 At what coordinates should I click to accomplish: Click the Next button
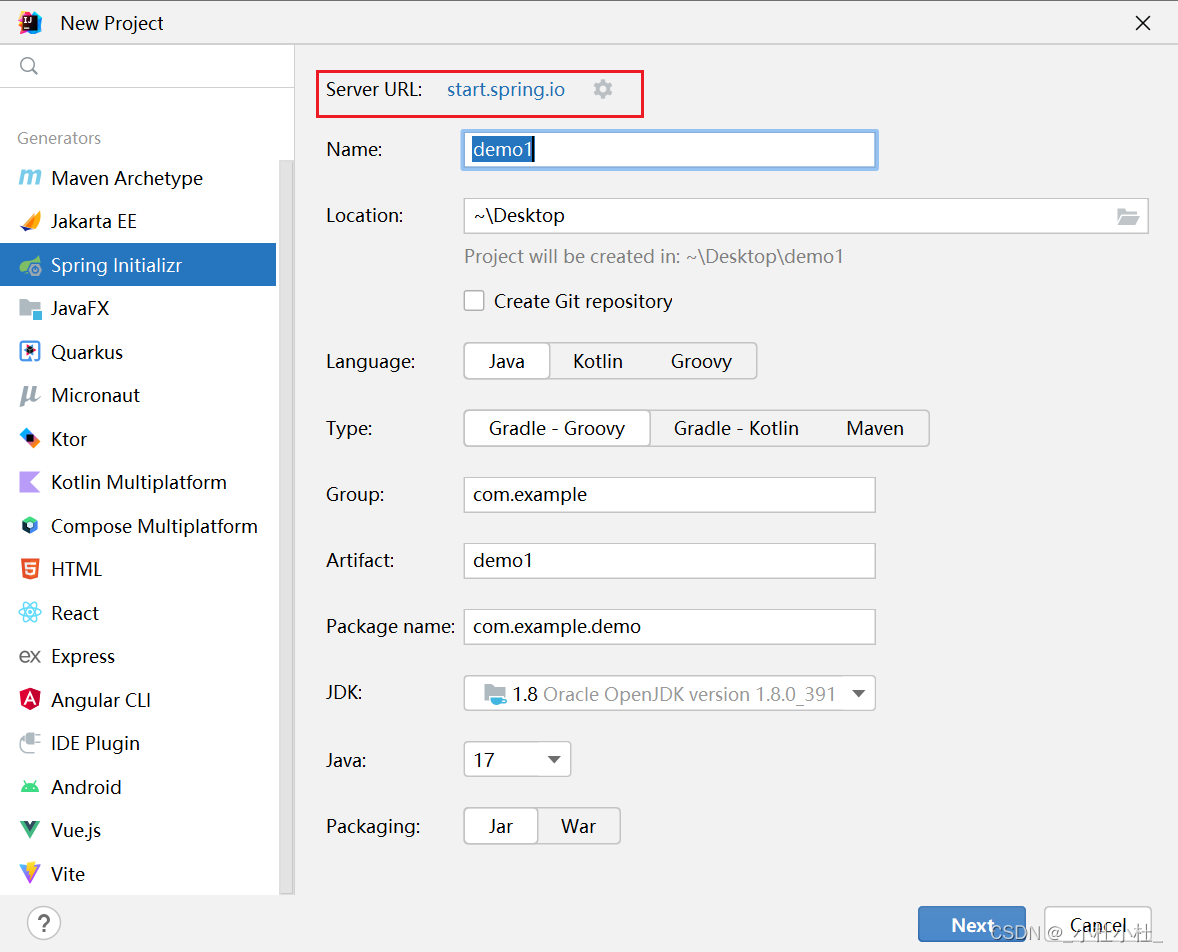[x=971, y=924]
